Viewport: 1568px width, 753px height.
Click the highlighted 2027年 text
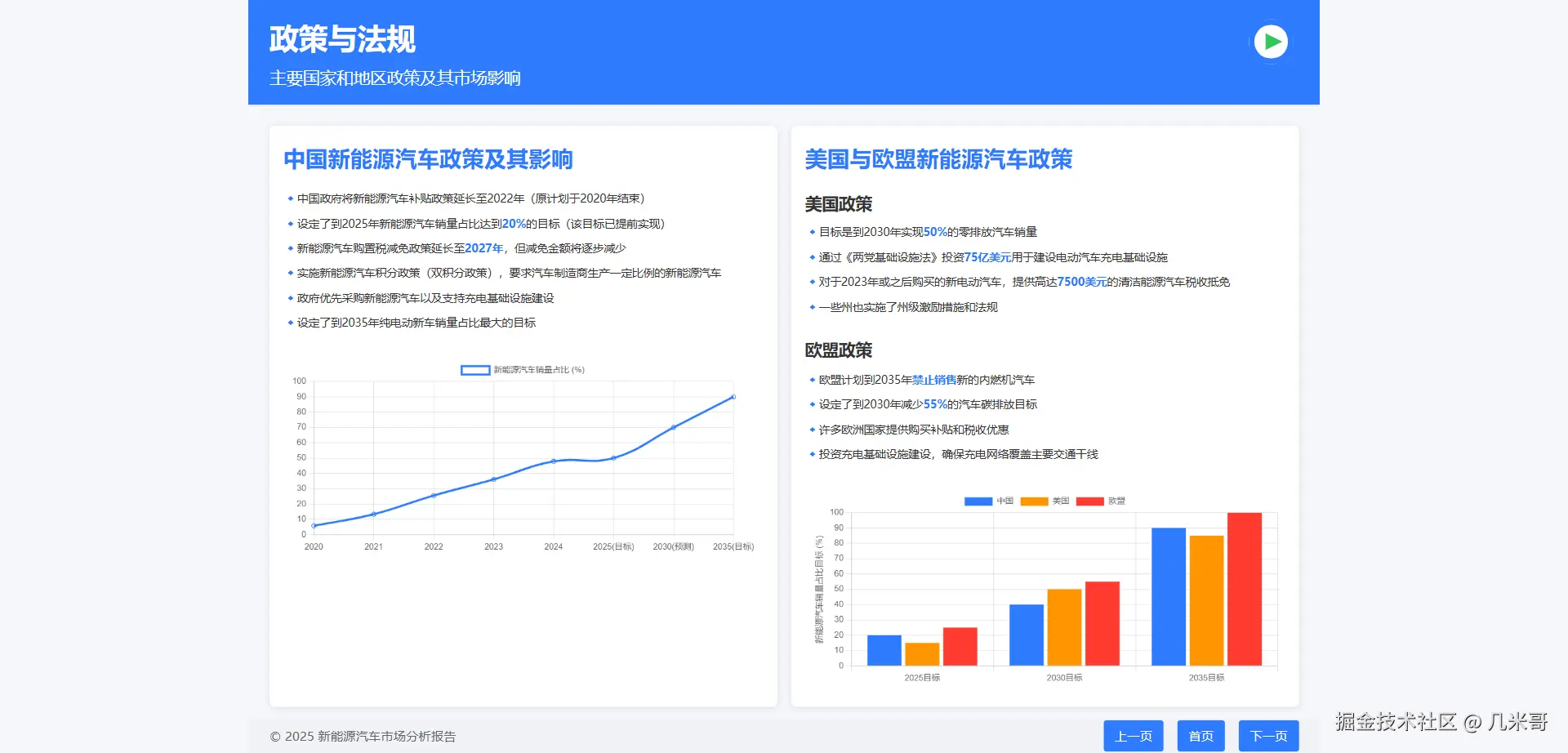pyautogui.click(x=484, y=248)
